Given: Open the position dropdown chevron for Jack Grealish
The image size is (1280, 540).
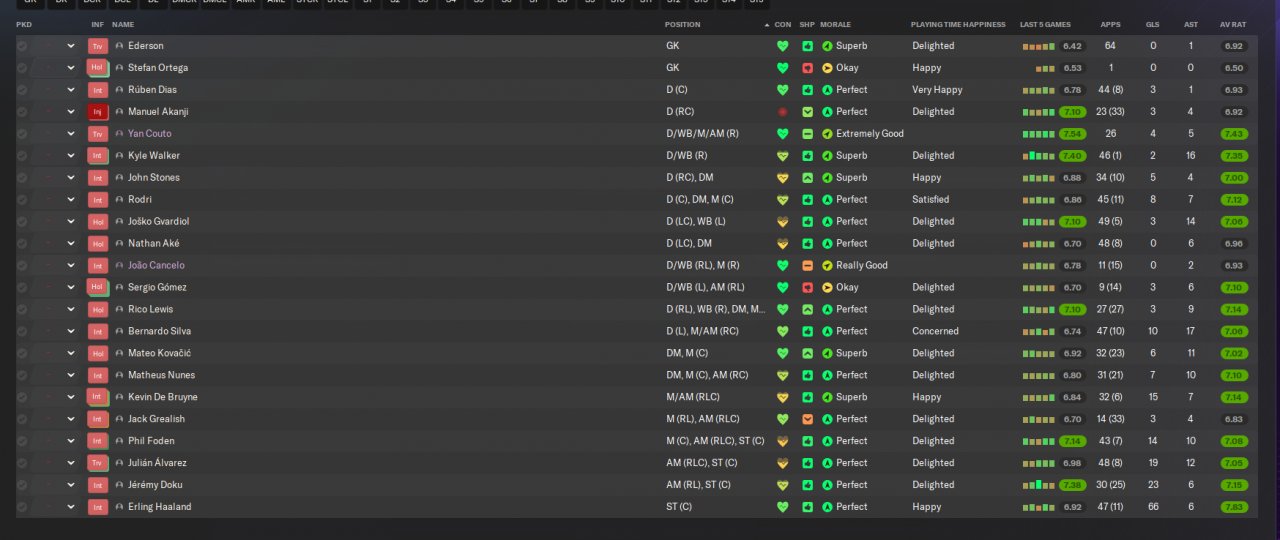Looking at the screenshot, I should [71, 419].
